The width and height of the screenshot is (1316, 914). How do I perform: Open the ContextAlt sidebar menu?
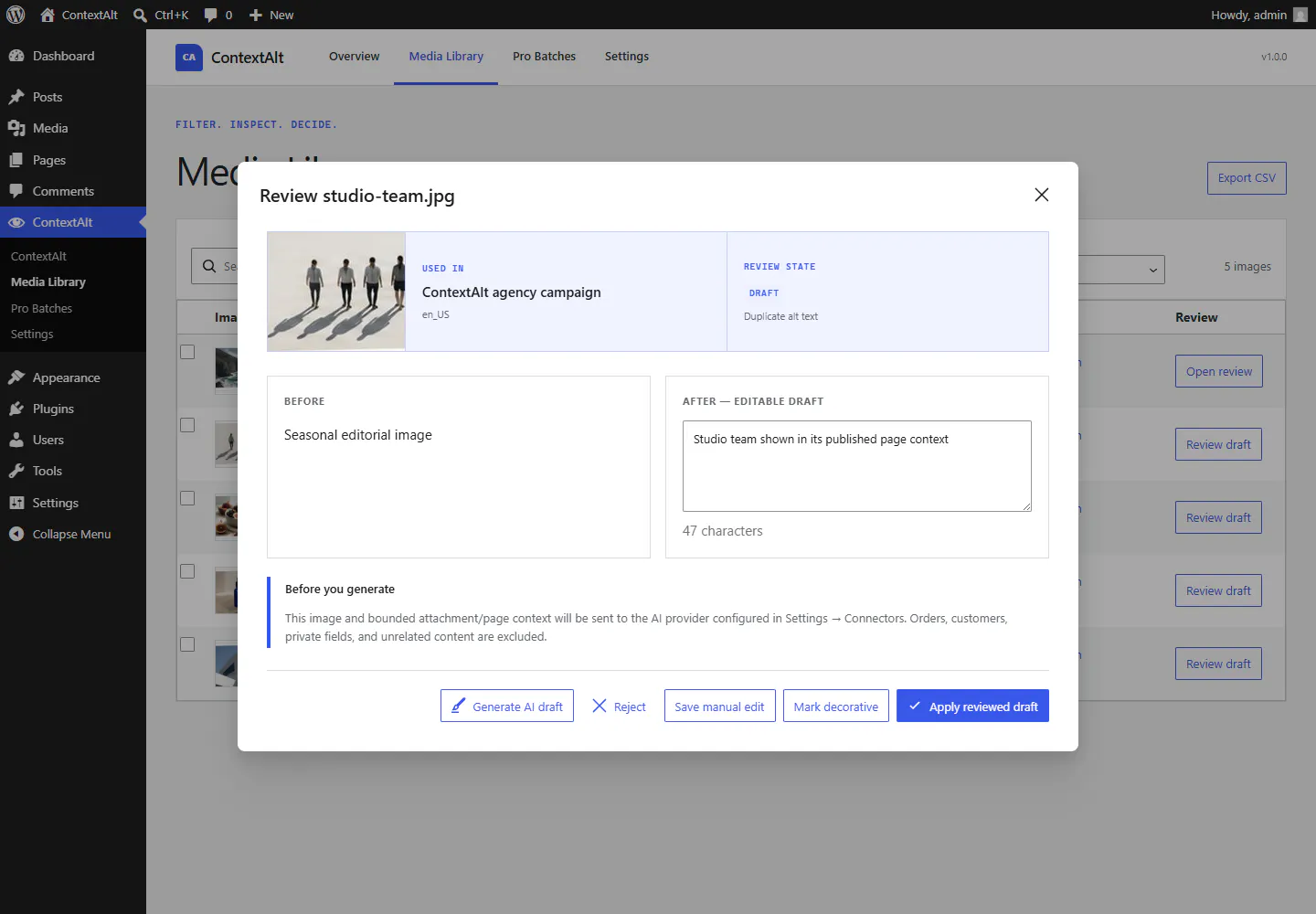click(73, 222)
